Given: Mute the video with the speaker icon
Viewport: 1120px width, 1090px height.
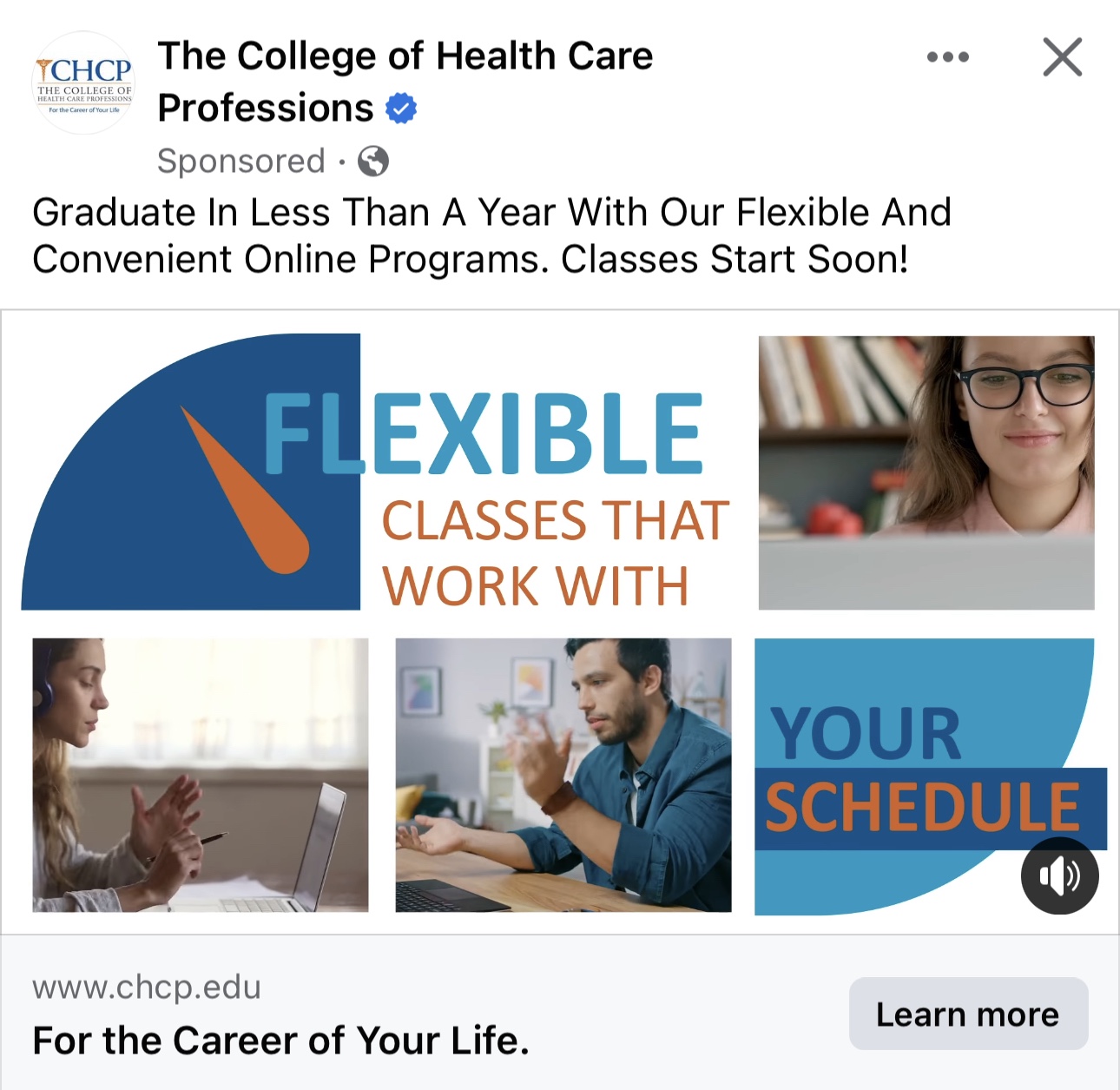Looking at the screenshot, I should [x=1059, y=875].
